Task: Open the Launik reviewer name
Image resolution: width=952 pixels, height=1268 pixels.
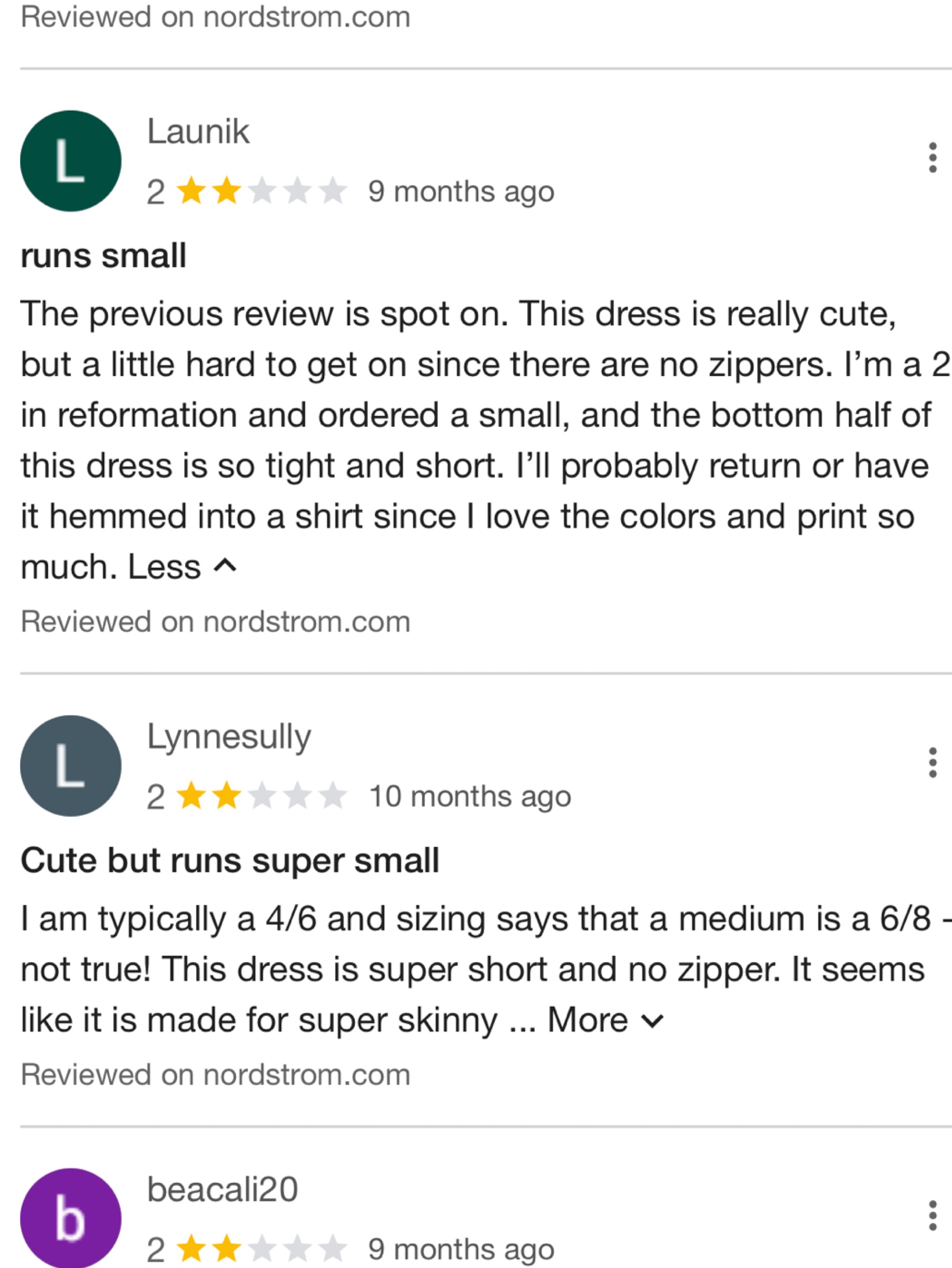Action: [198, 131]
